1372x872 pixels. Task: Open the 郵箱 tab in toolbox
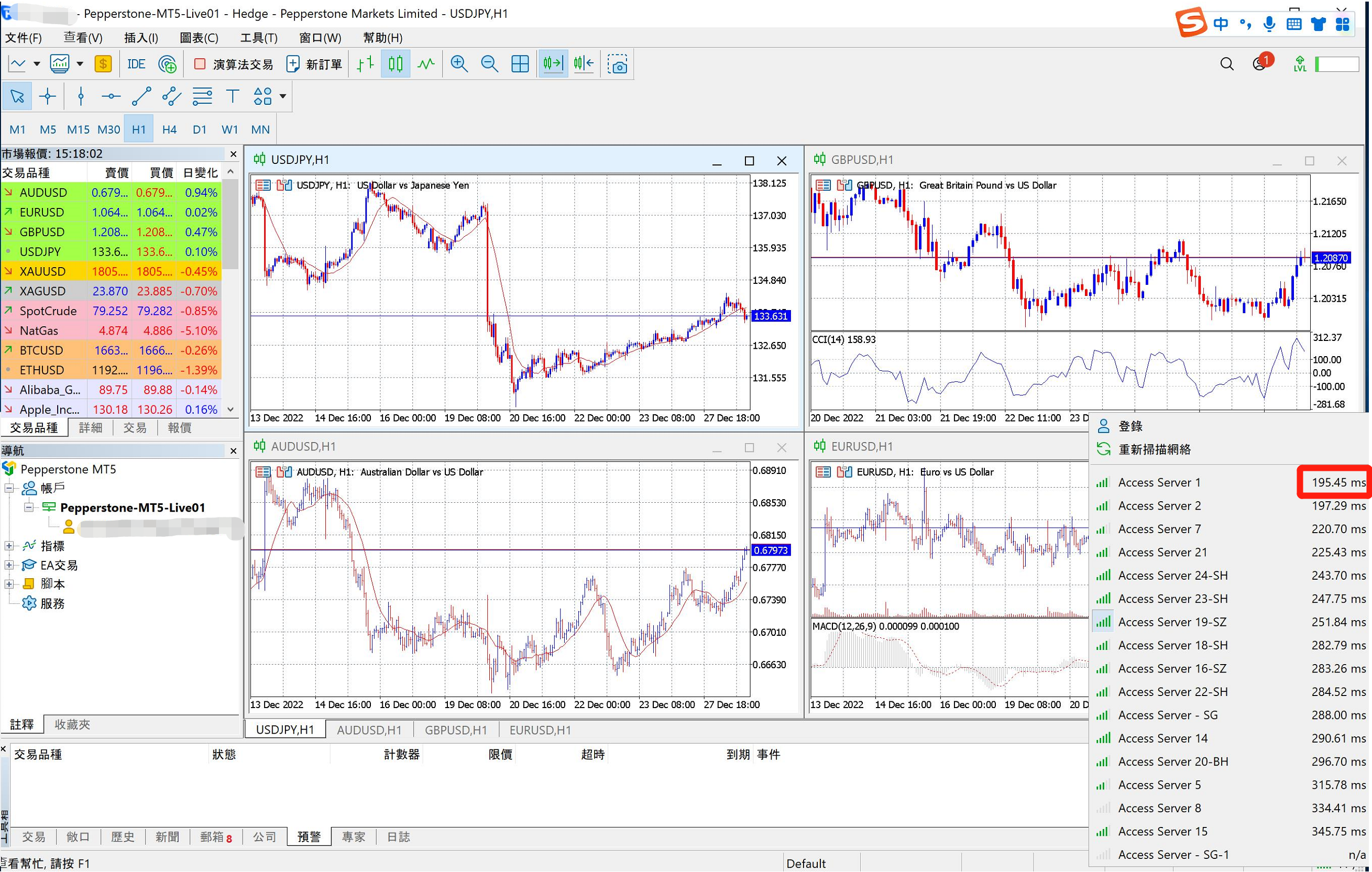[x=216, y=837]
